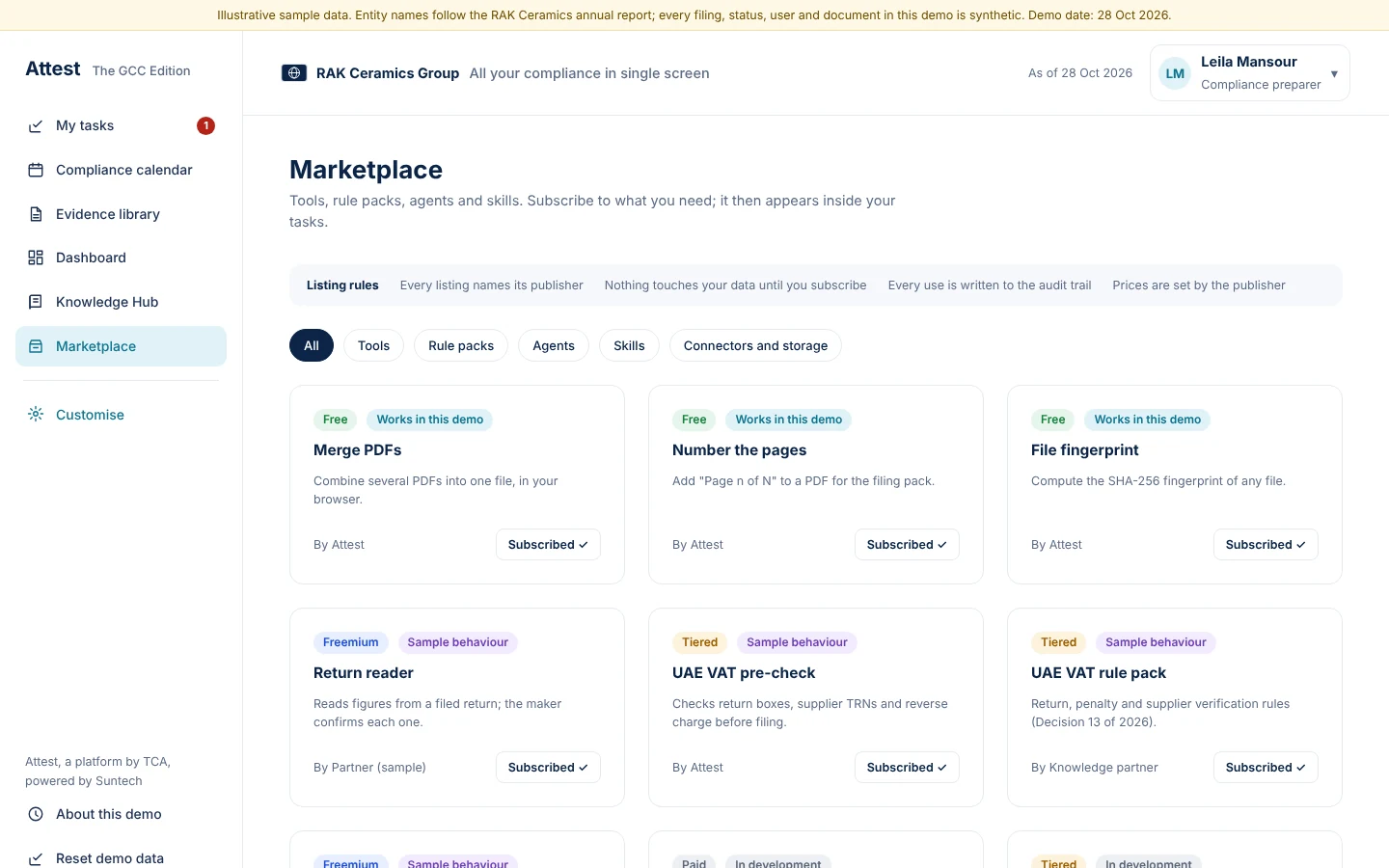Image resolution: width=1389 pixels, height=868 pixels.
Task: Click the As of 28 Oct 2026 date
Action: [1080, 73]
